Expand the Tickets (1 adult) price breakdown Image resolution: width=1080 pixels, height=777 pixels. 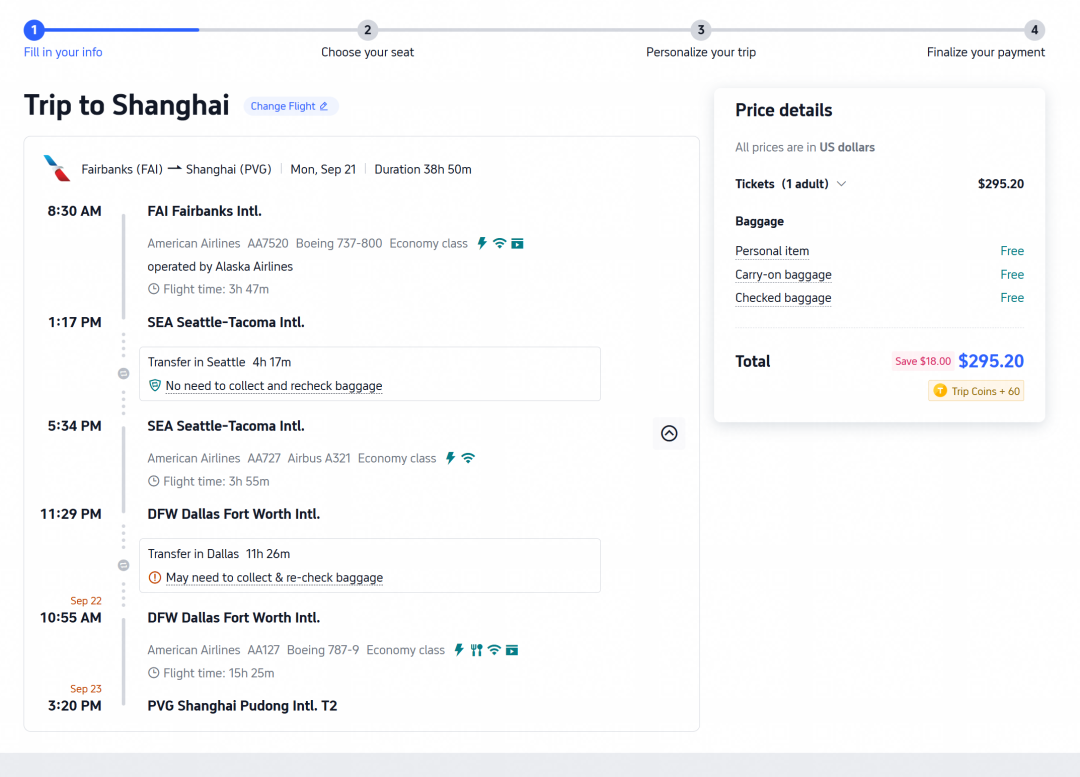[x=842, y=184]
